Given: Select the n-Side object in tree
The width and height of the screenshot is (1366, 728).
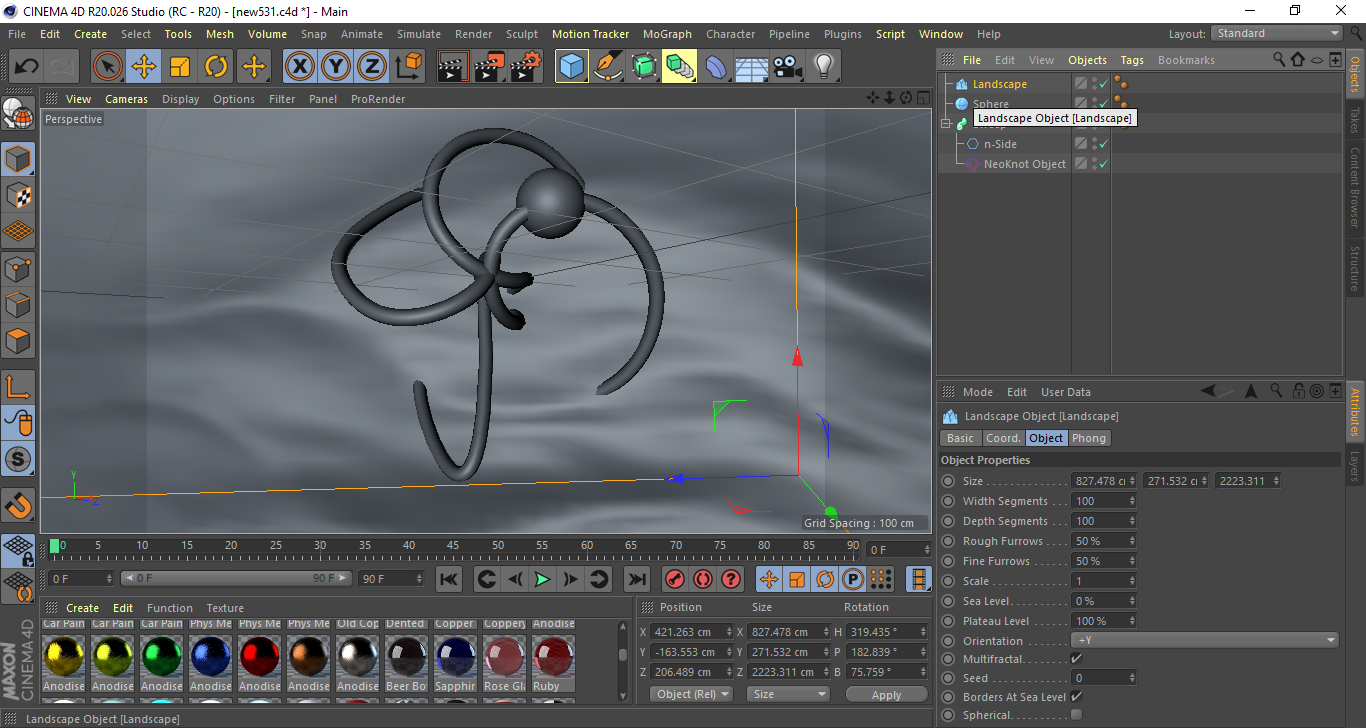Looking at the screenshot, I should point(1000,144).
